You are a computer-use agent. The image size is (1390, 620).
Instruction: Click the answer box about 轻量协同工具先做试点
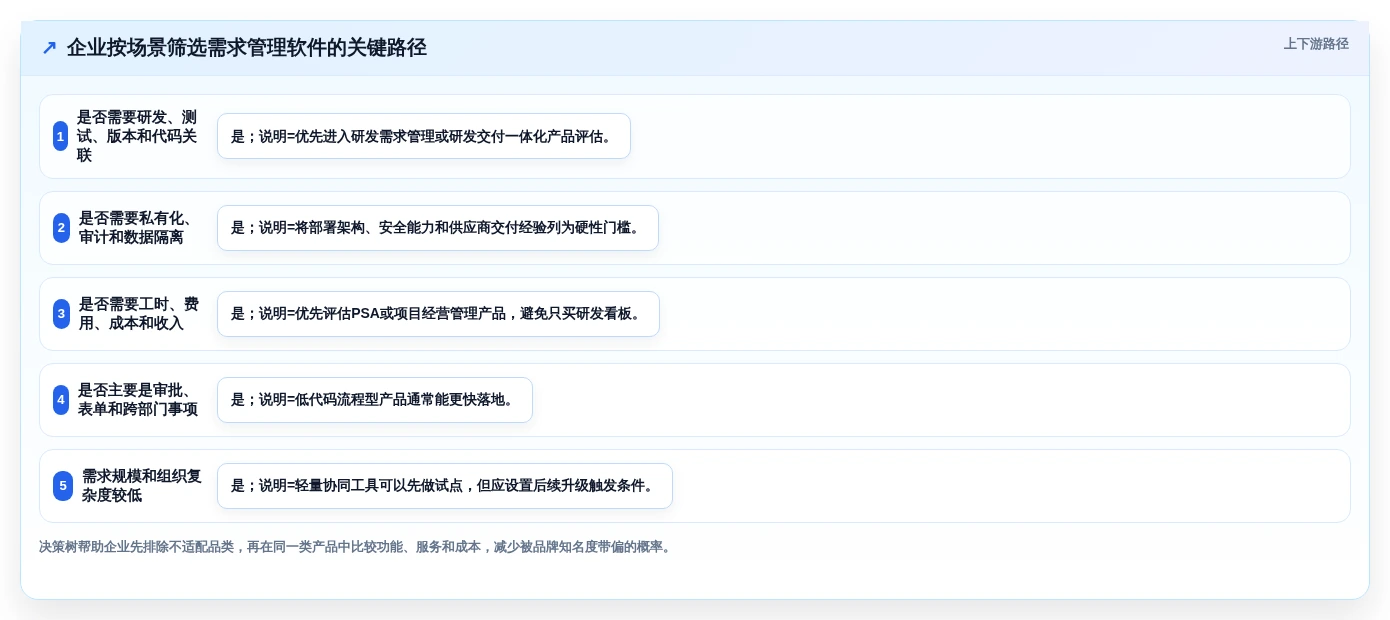(445, 486)
